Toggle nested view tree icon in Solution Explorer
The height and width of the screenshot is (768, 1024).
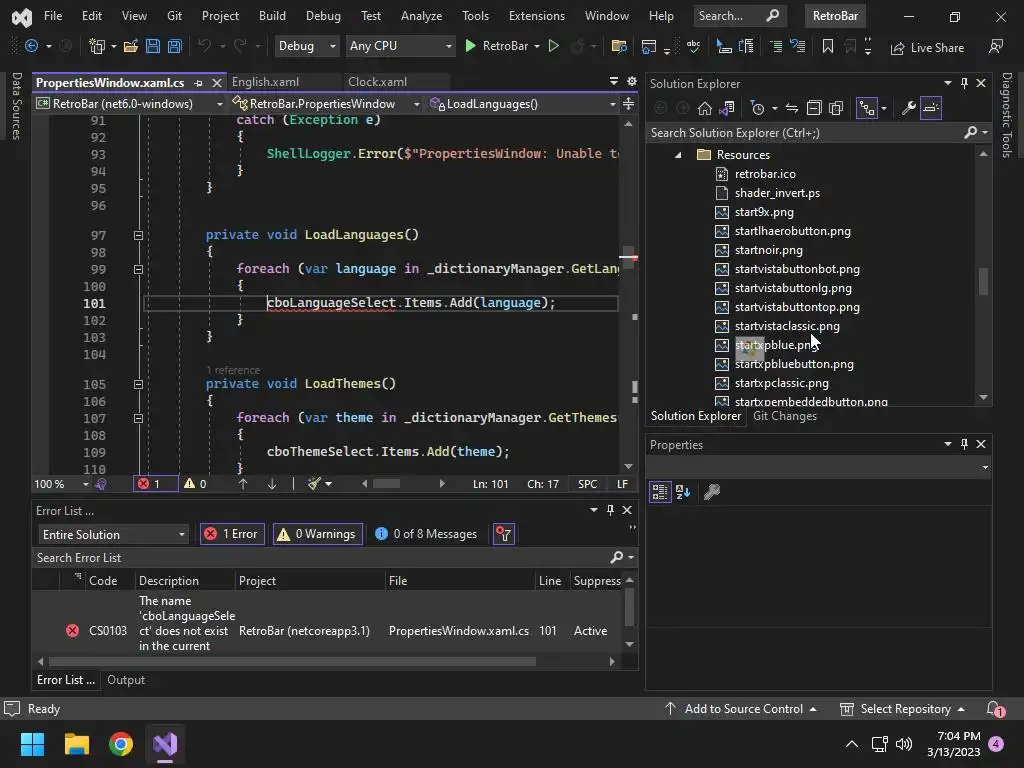tap(867, 108)
